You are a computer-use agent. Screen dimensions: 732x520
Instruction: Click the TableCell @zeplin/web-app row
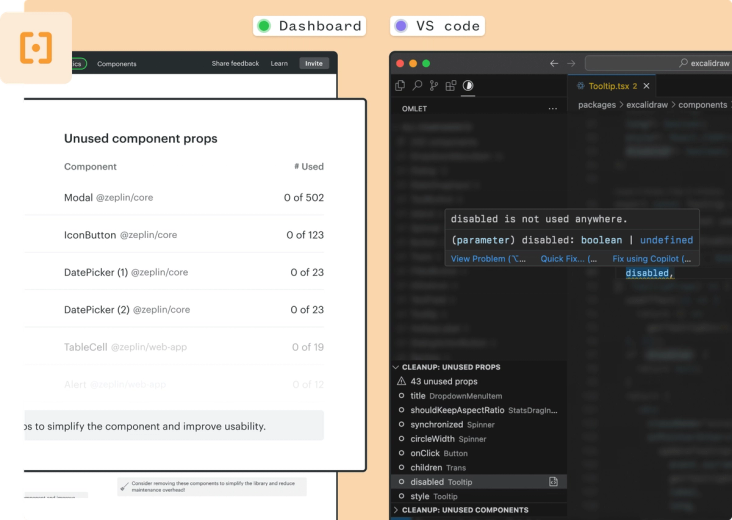pyautogui.click(x=194, y=347)
